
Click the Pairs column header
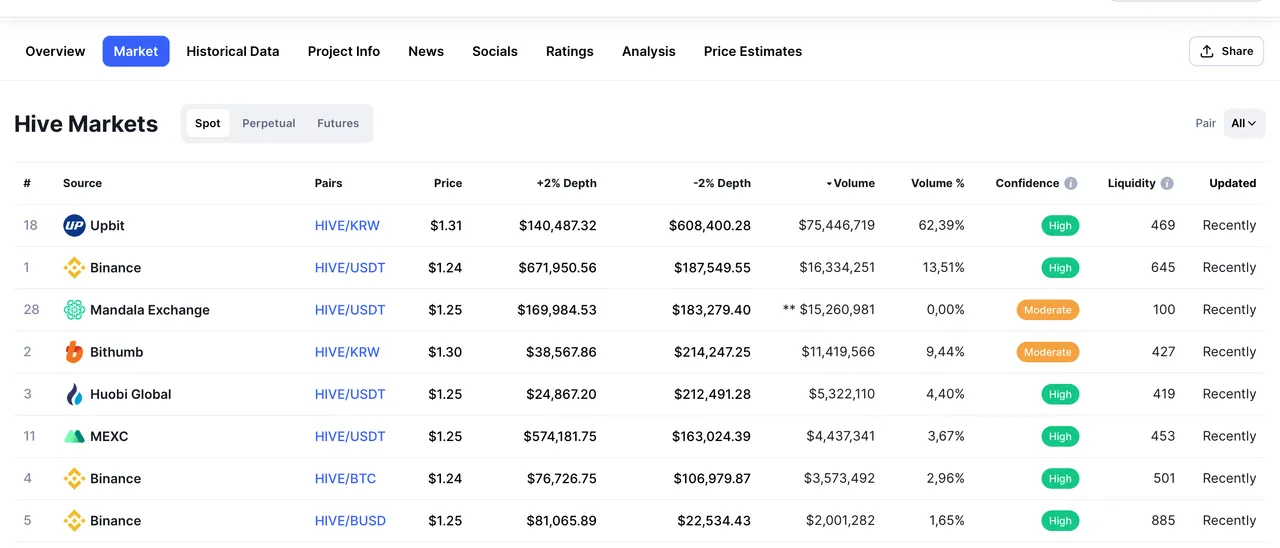point(328,184)
